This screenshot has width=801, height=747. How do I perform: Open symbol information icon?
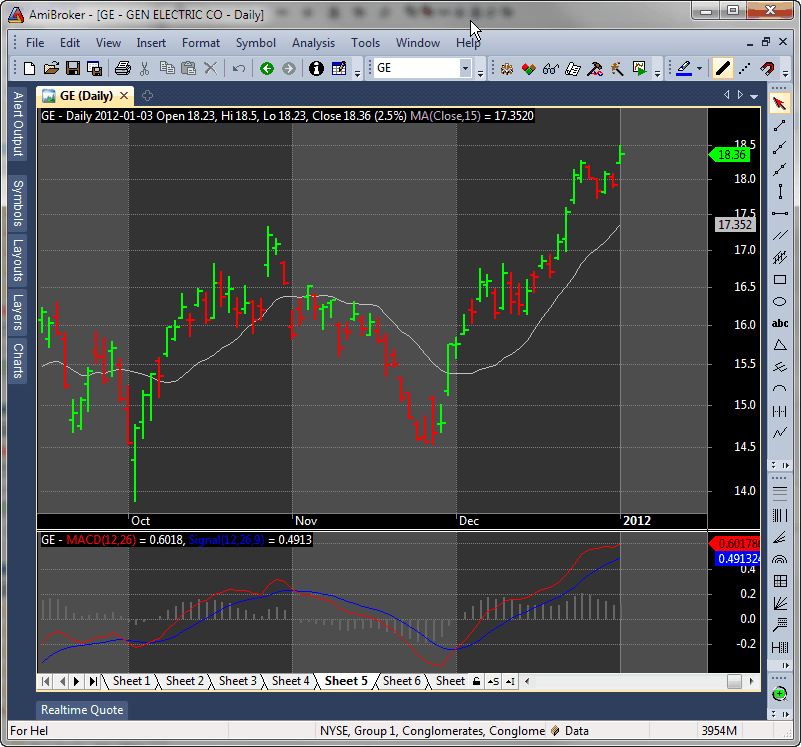click(316, 69)
